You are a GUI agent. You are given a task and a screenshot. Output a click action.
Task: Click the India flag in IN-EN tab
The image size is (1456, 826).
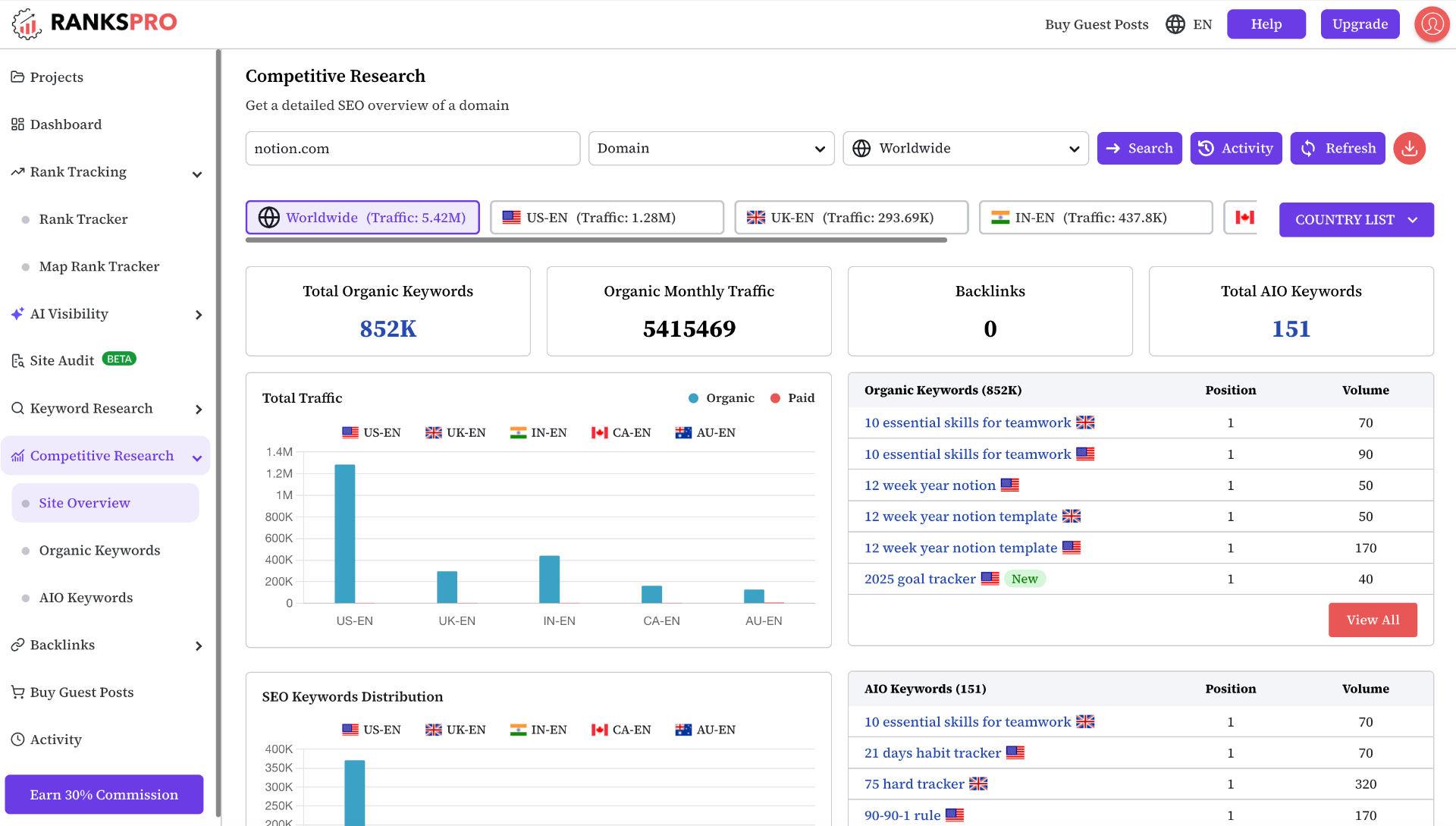1000,218
